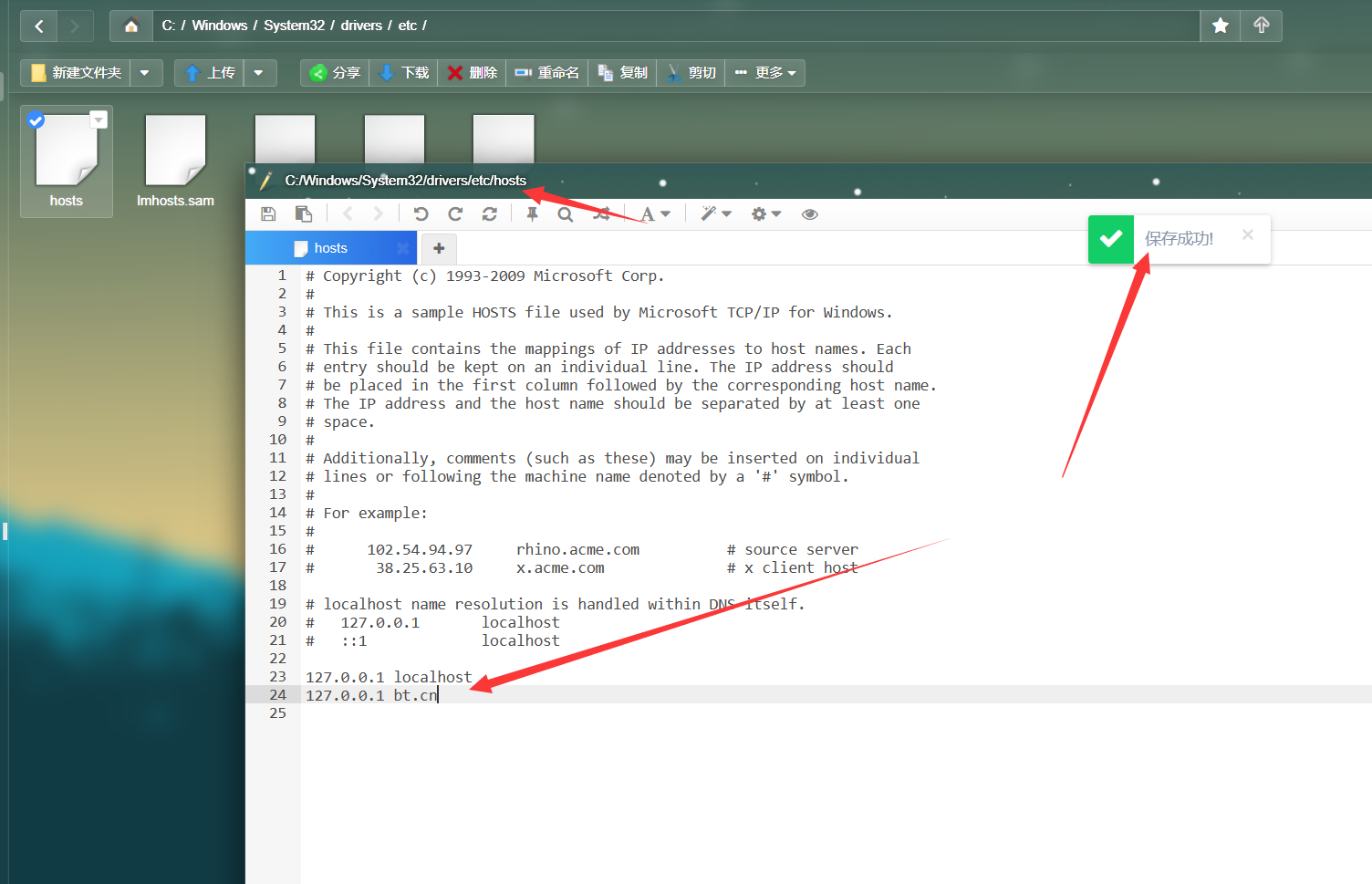
Task: Click System32 in the path breadcrumb
Action: coord(294,26)
